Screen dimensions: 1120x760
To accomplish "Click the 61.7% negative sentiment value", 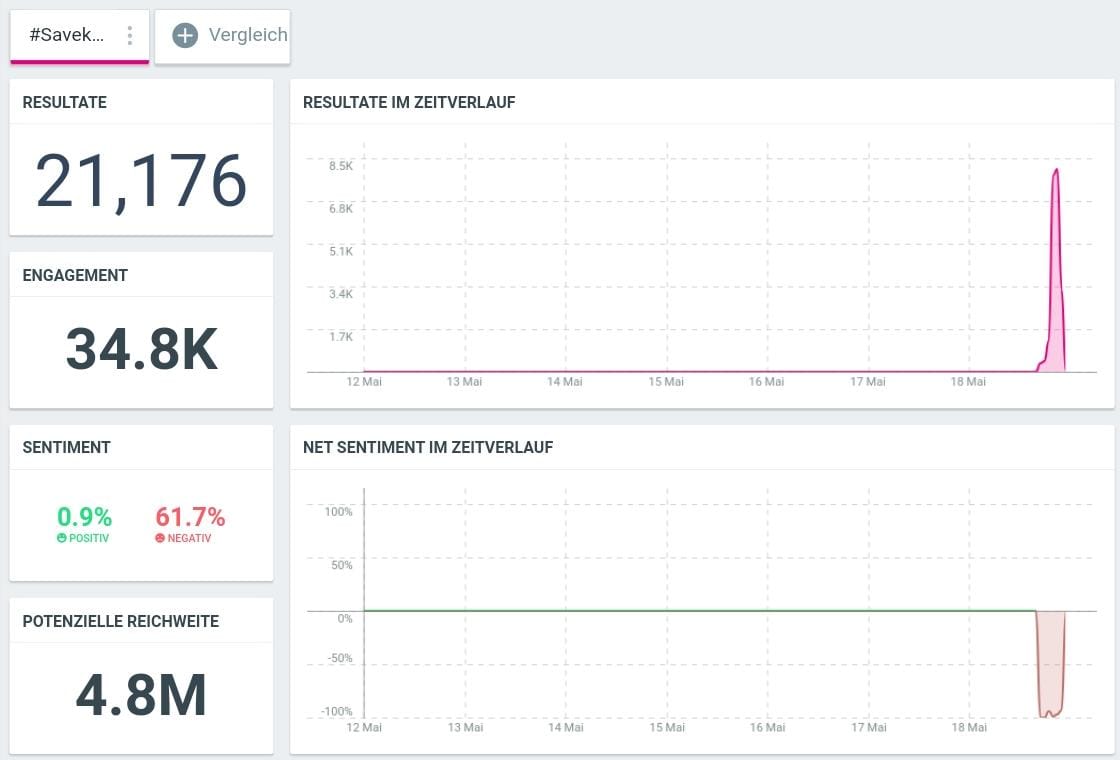I will click(x=190, y=516).
